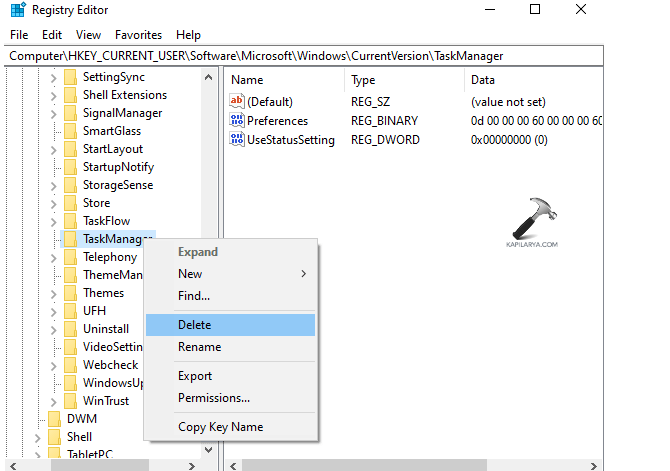The height and width of the screenshot is (471, 670).
Task: Expand the Shell key chevron
Action: [38, 437]
